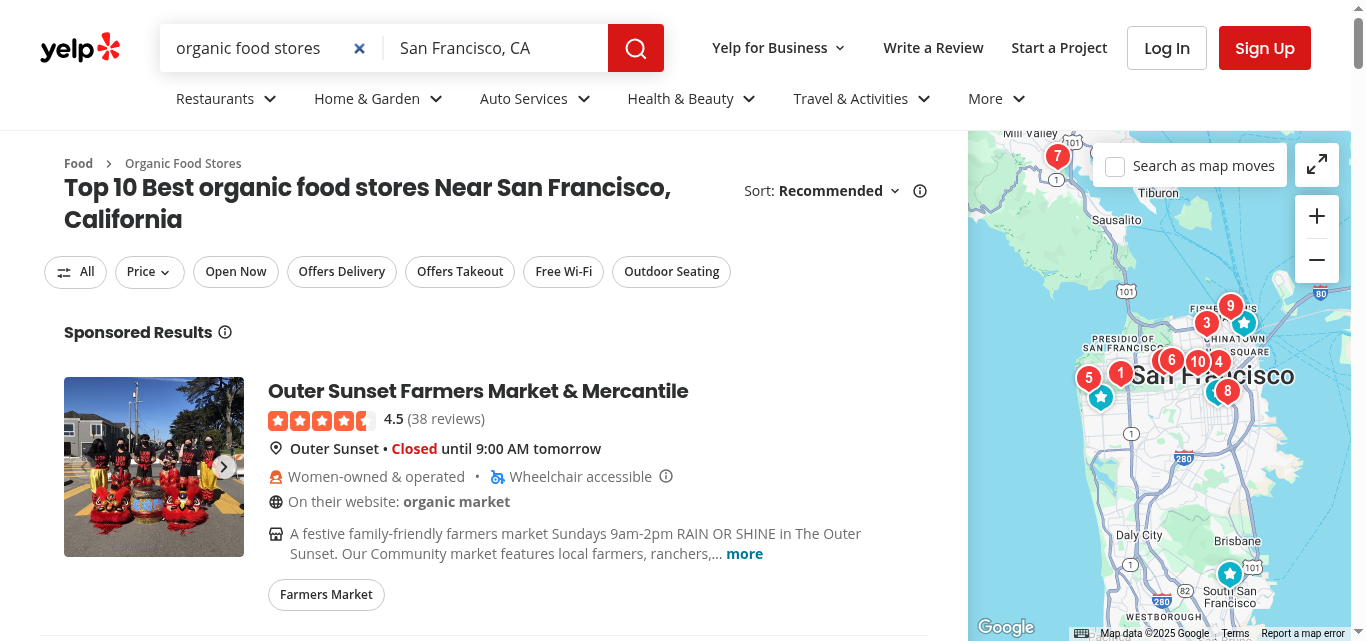Go to Organic Food Stores breadcrumb
The image size is (1366, 641).
183,163
